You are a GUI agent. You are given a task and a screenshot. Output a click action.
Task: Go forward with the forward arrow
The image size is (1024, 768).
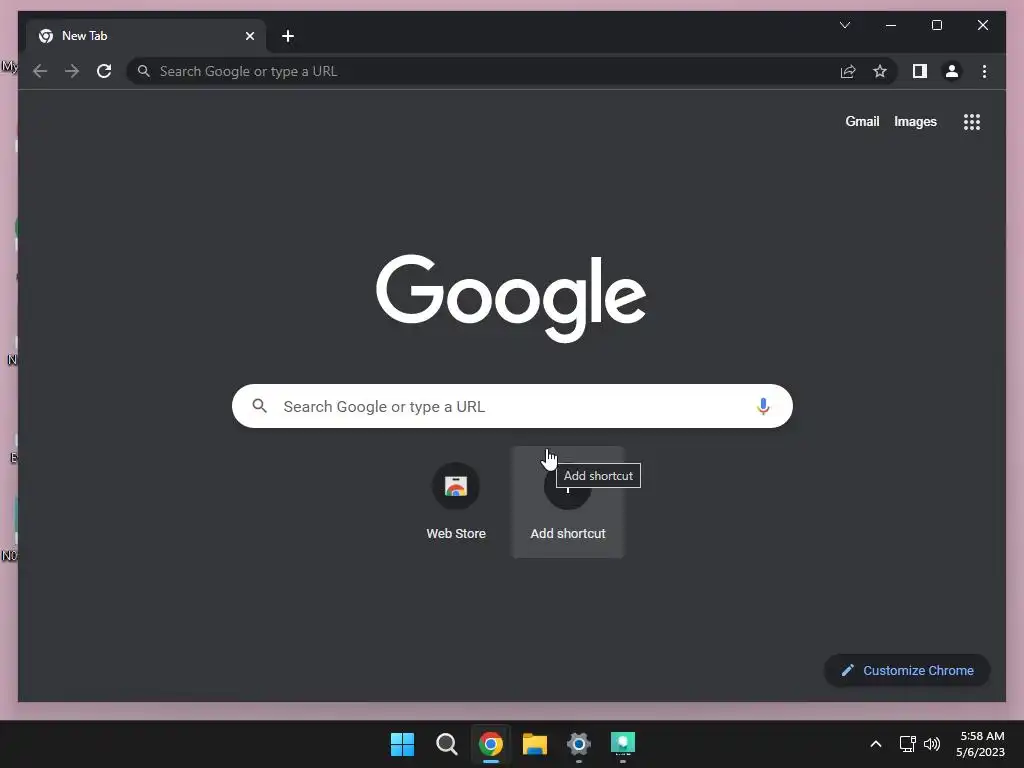click(72, 71)
